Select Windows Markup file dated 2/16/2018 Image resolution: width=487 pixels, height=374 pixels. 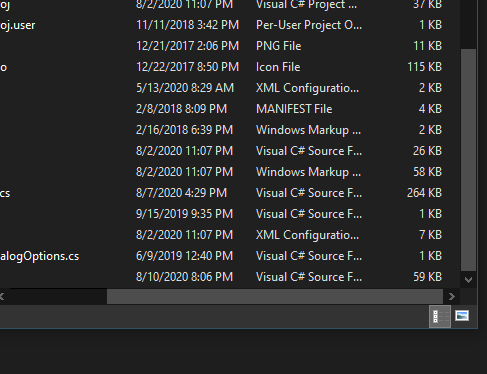tap(221, 130)
